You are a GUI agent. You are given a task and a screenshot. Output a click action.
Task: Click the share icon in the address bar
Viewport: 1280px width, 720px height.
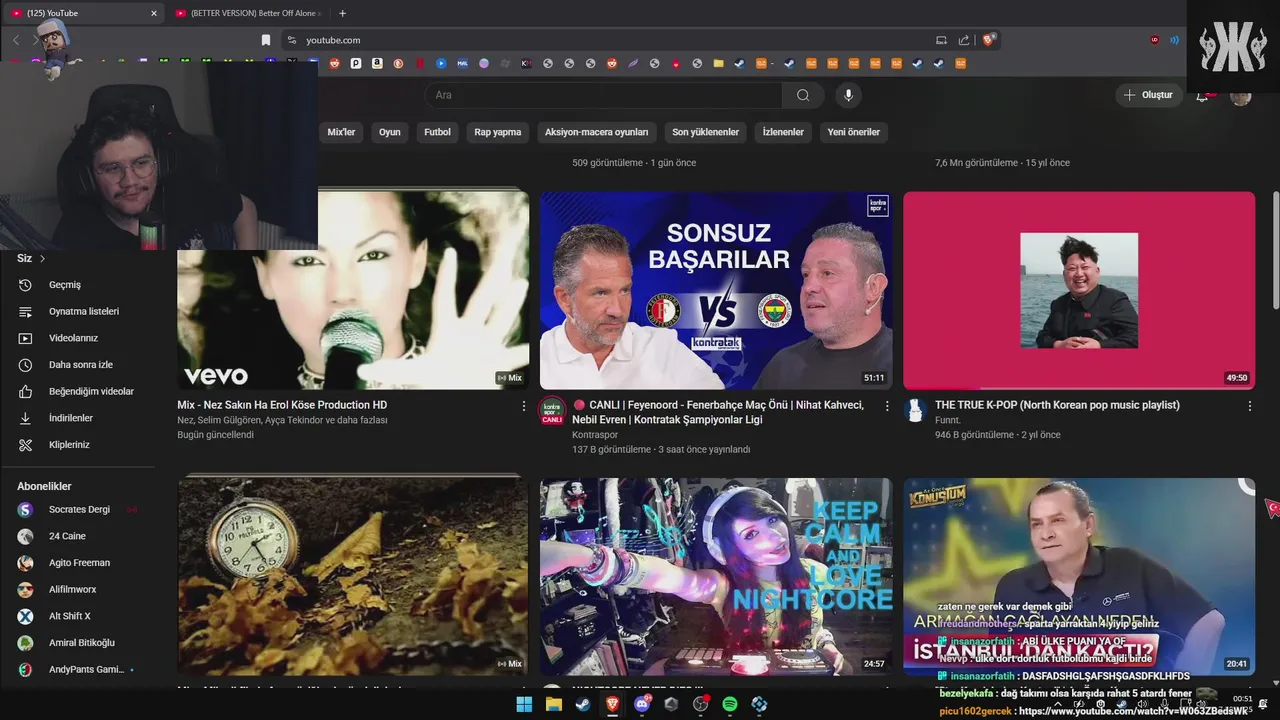(x=964, y=40)
